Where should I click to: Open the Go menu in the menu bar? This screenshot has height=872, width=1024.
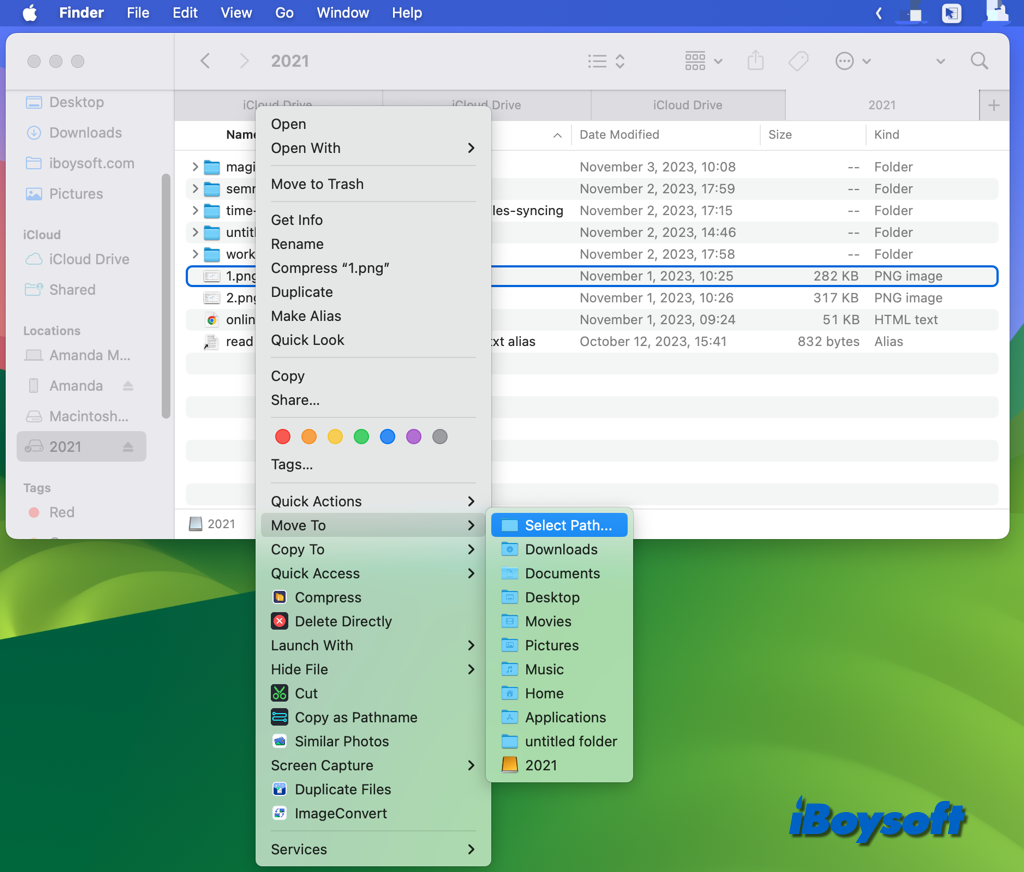coord(284,13)
